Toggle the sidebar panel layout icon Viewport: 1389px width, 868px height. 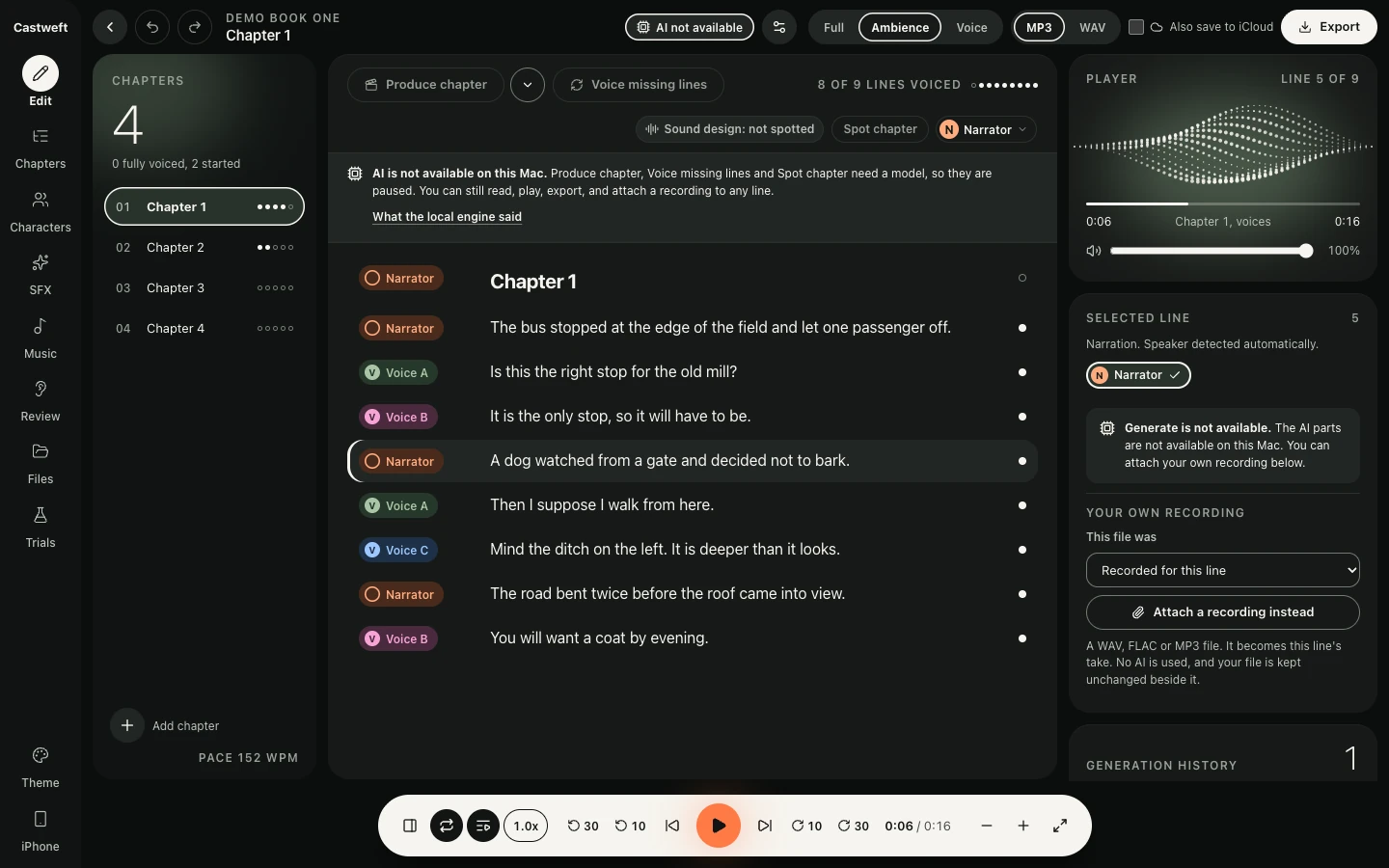point(410,826)
